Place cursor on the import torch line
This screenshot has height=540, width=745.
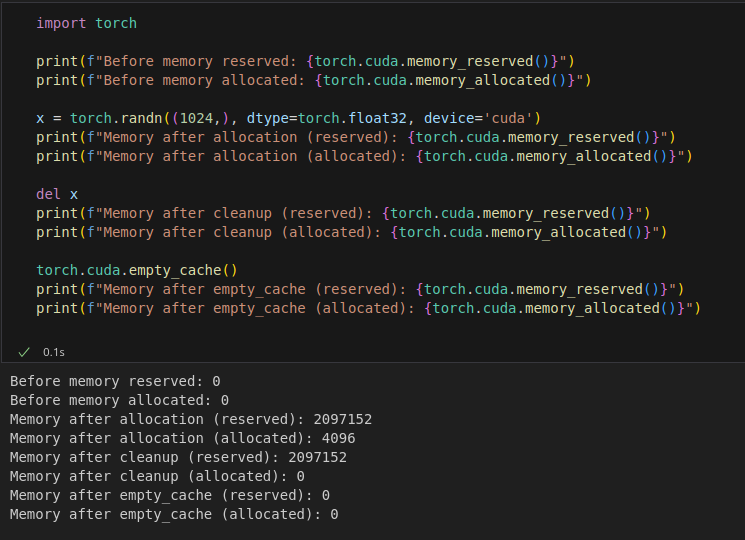point(86,22)
